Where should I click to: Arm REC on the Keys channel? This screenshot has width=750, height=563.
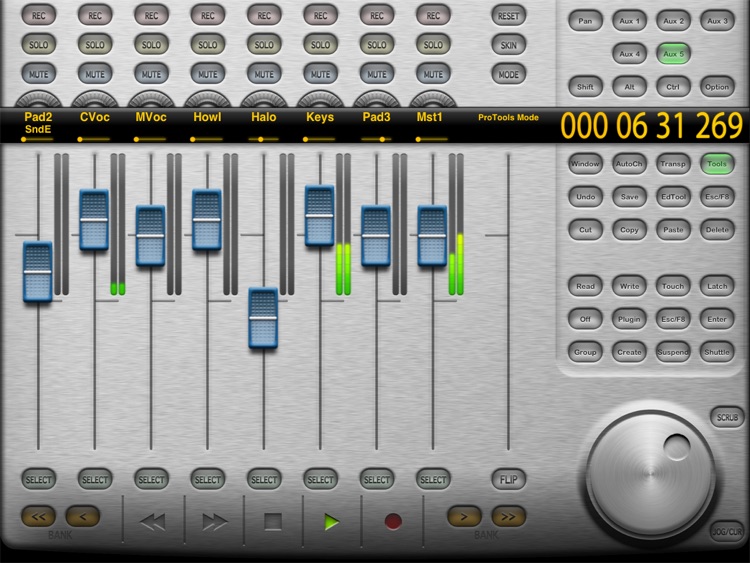(x=320, y=15)
